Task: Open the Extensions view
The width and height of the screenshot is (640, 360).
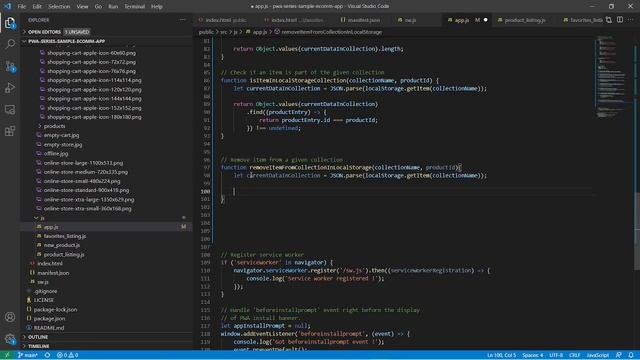Action: [x=10, y=131]
